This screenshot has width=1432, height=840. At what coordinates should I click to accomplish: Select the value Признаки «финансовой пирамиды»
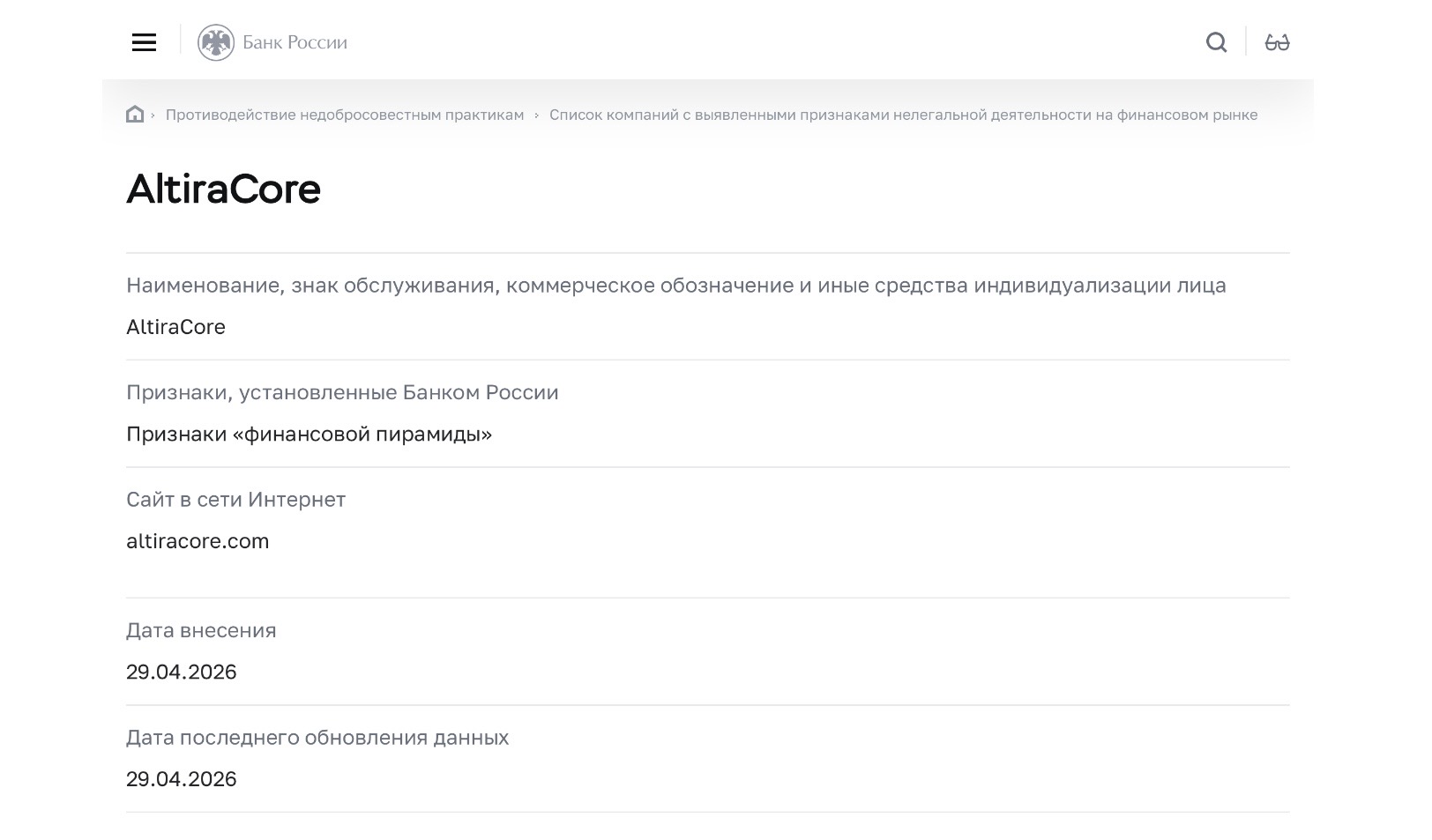pyautogui.click(x=309, y=434)
